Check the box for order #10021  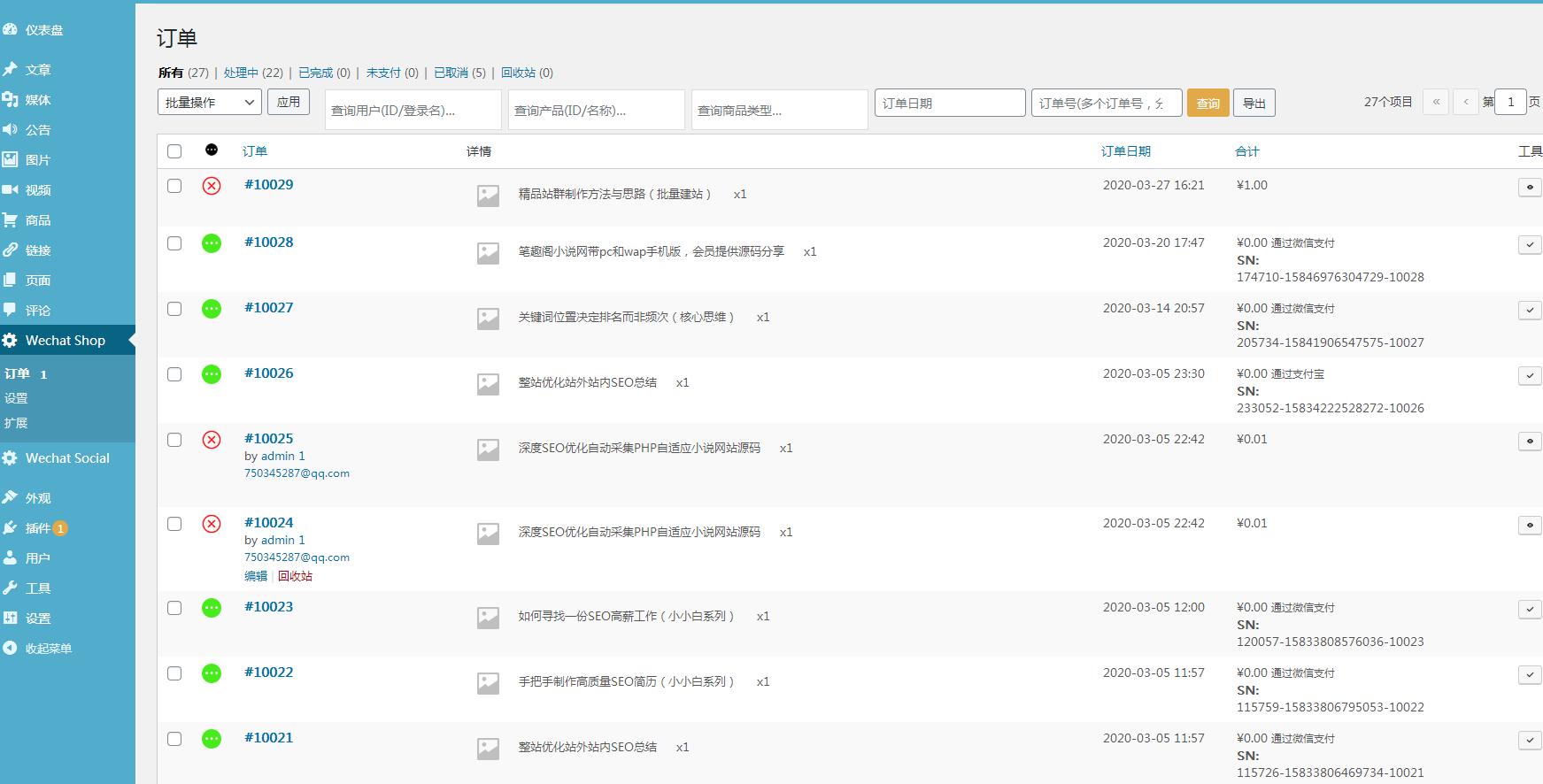(174, 739)
